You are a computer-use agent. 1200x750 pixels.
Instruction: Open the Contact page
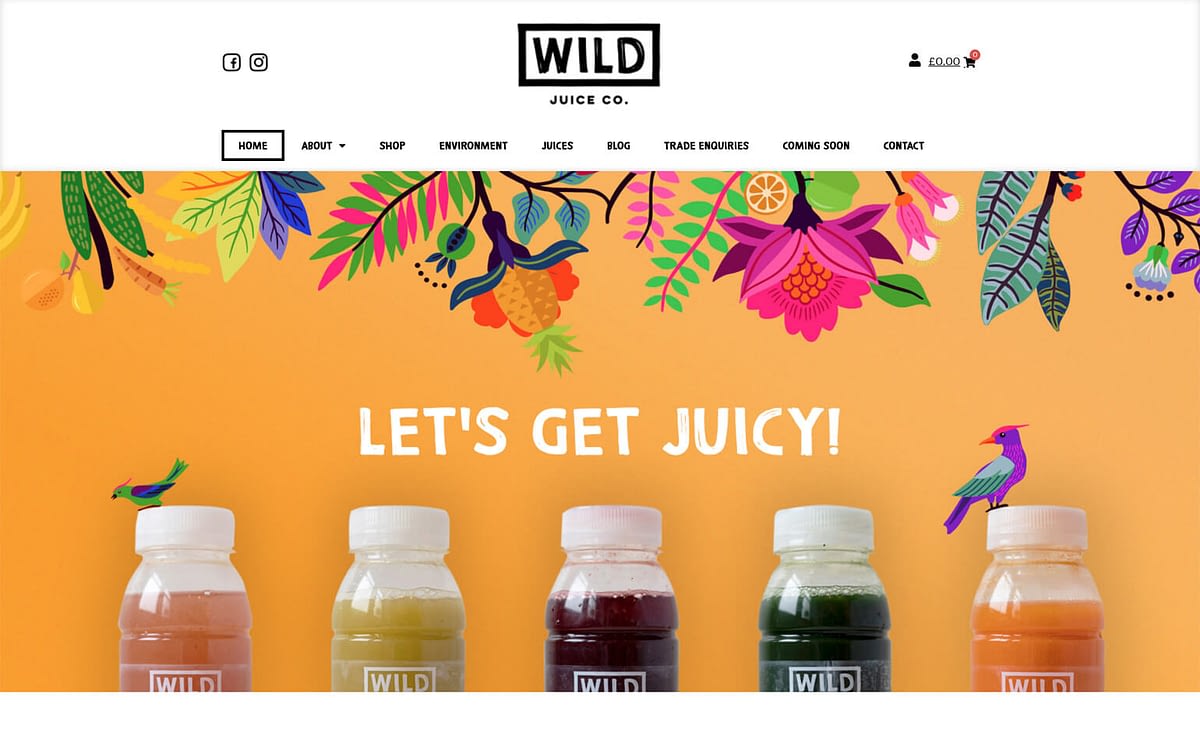[903, 146]
